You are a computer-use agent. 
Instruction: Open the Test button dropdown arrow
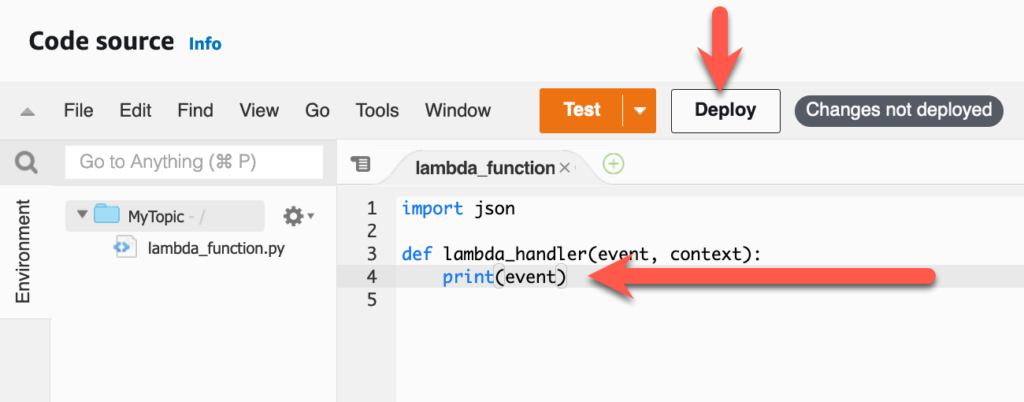[639, 111]
